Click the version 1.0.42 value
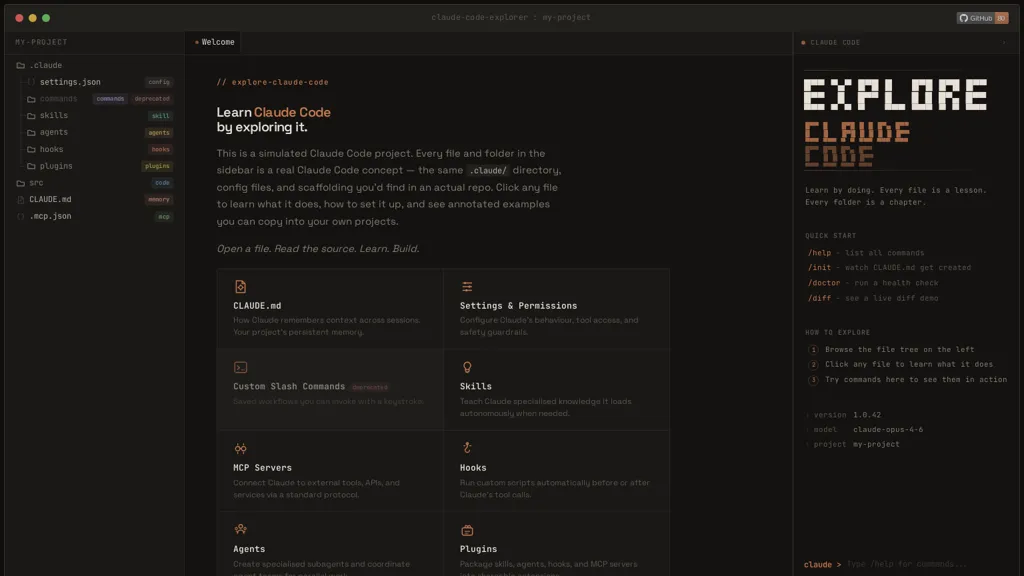 tap(867, 415)
